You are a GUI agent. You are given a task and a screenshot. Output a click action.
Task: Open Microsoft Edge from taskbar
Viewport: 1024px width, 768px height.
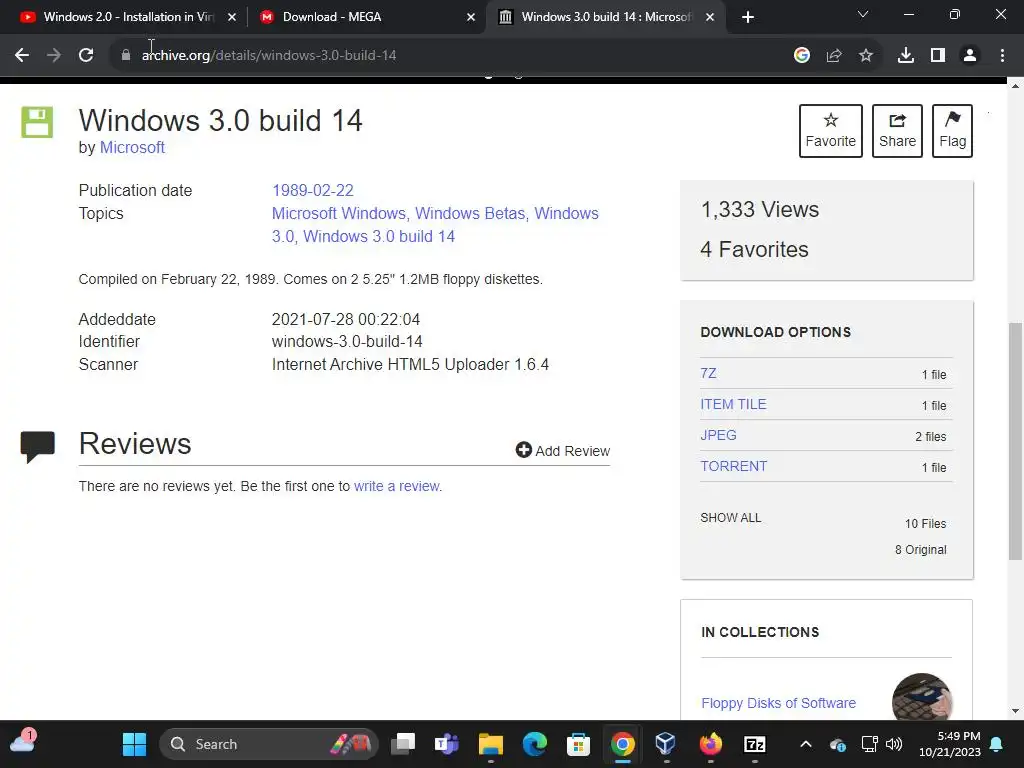click(534, 744)
